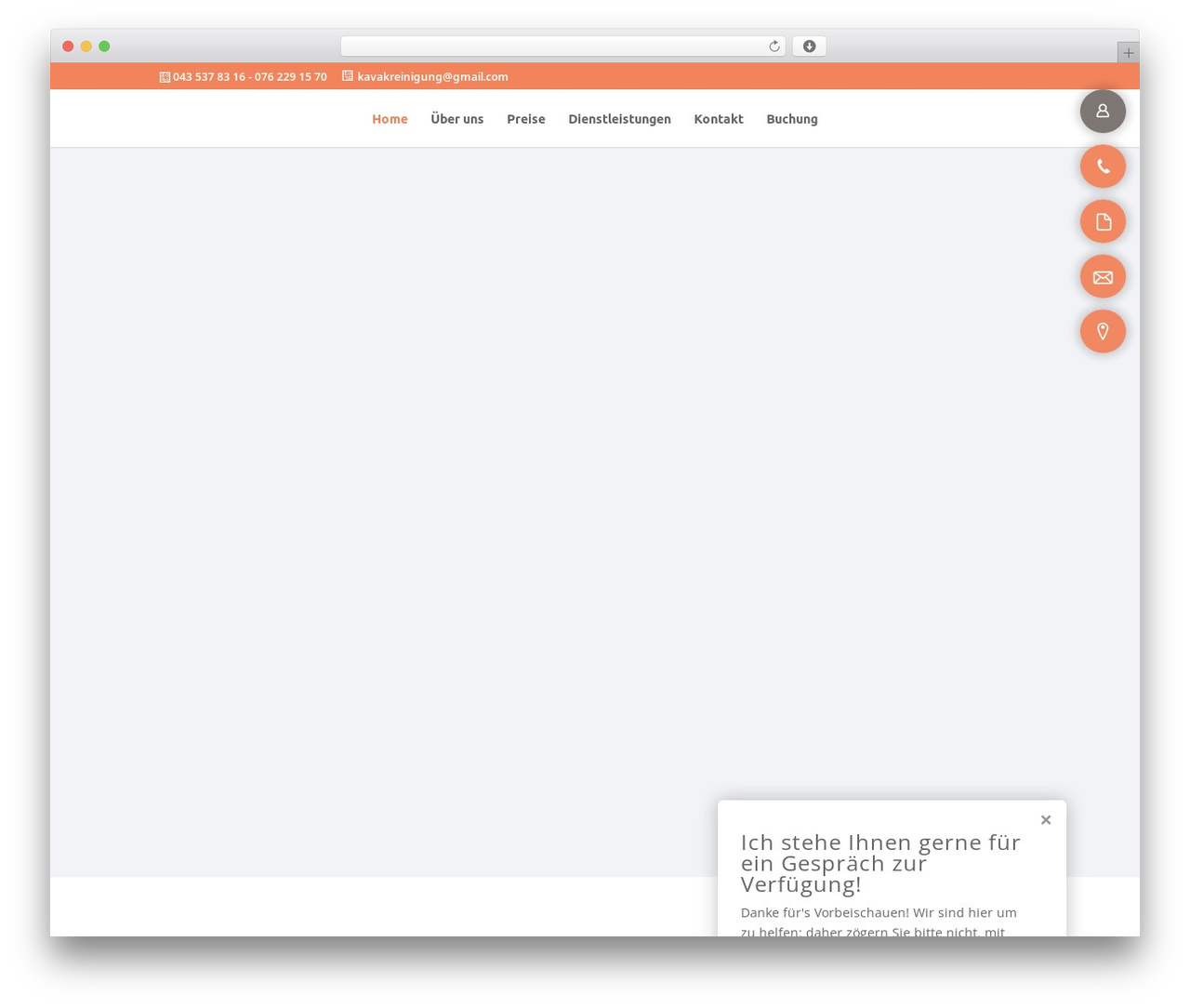Open the Über uns page
This screenshot has height=1008, width=1190.
click(x=457, y=119)
